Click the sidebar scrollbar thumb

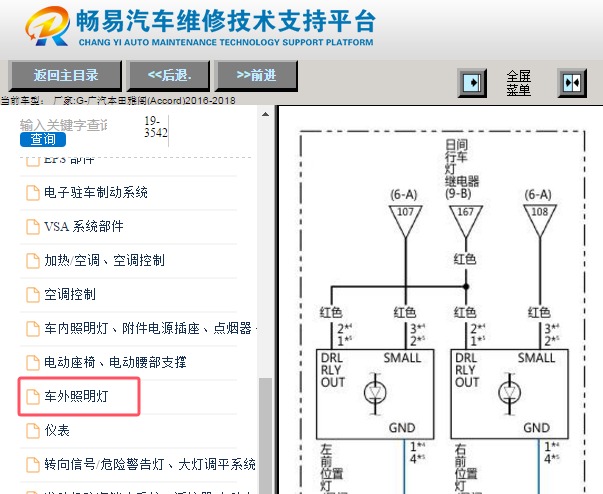(x=265, y=436)
